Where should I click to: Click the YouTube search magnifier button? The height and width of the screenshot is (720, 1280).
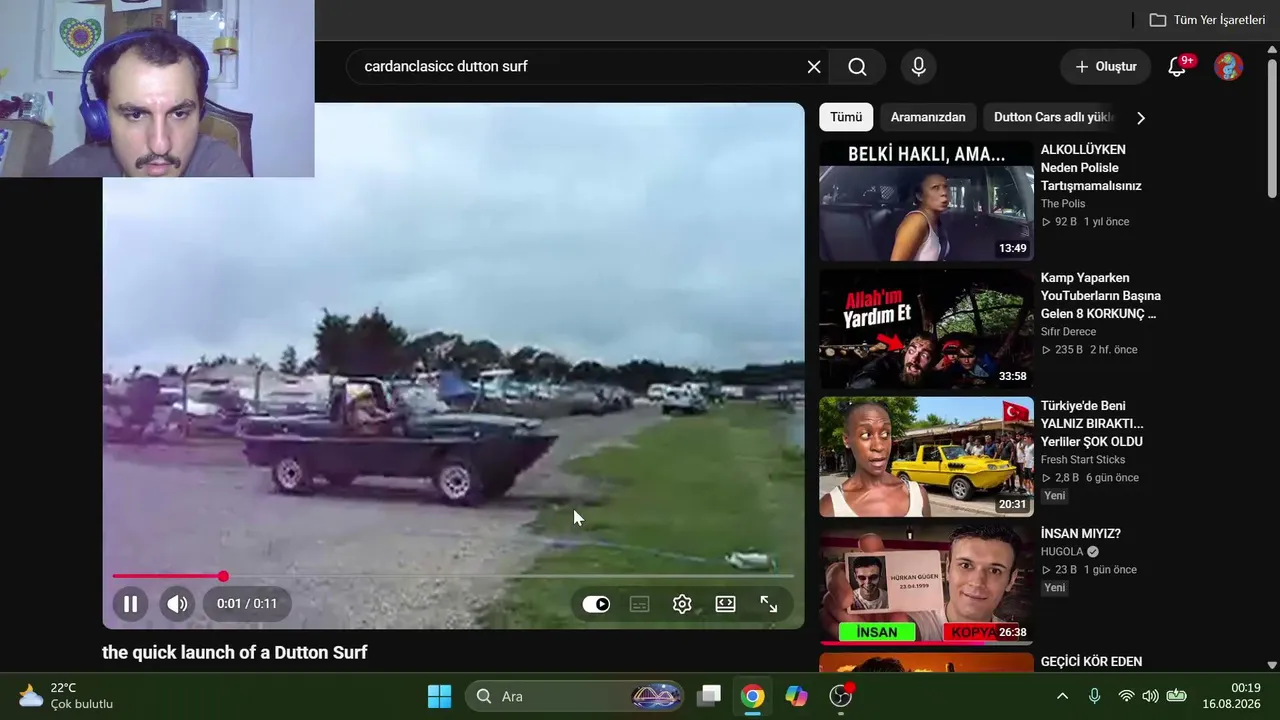(858, 67)
